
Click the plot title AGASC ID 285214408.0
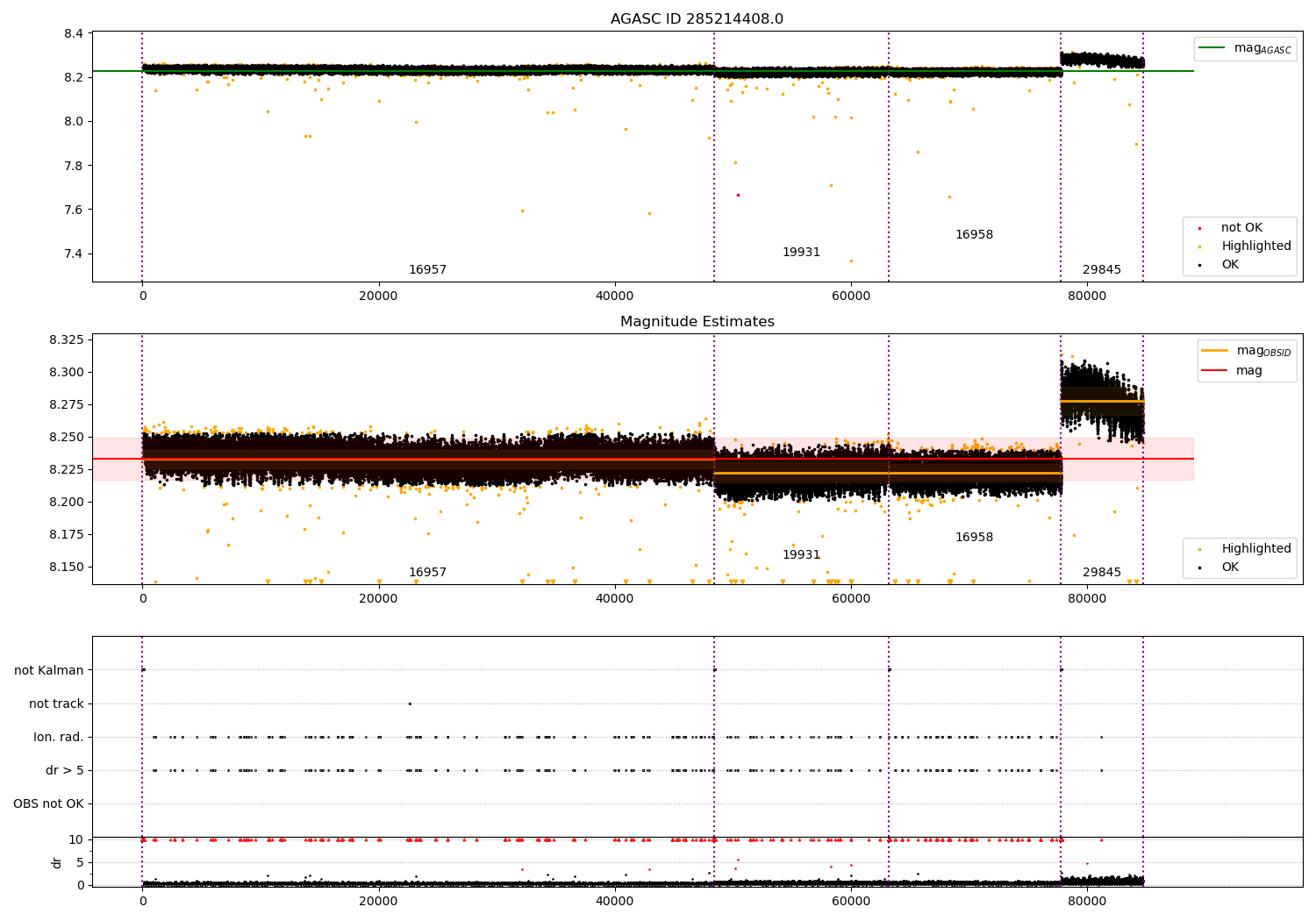697,19
